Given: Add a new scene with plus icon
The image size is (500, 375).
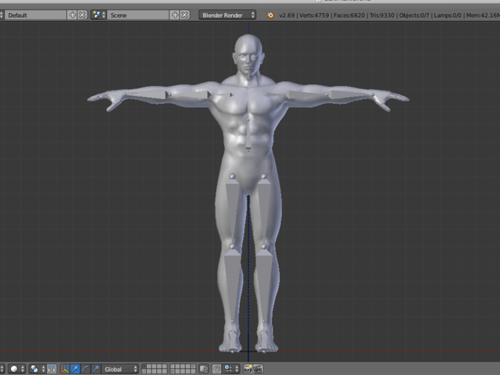Looking at the screenshot, I should (175, 15).
